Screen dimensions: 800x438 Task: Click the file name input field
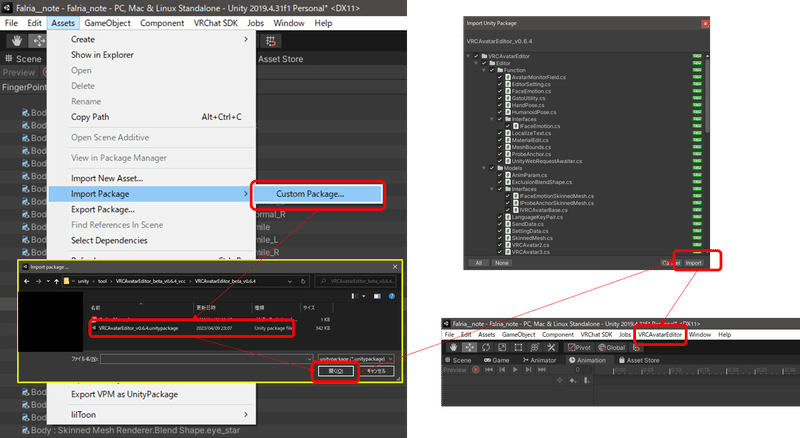point(207,359)
